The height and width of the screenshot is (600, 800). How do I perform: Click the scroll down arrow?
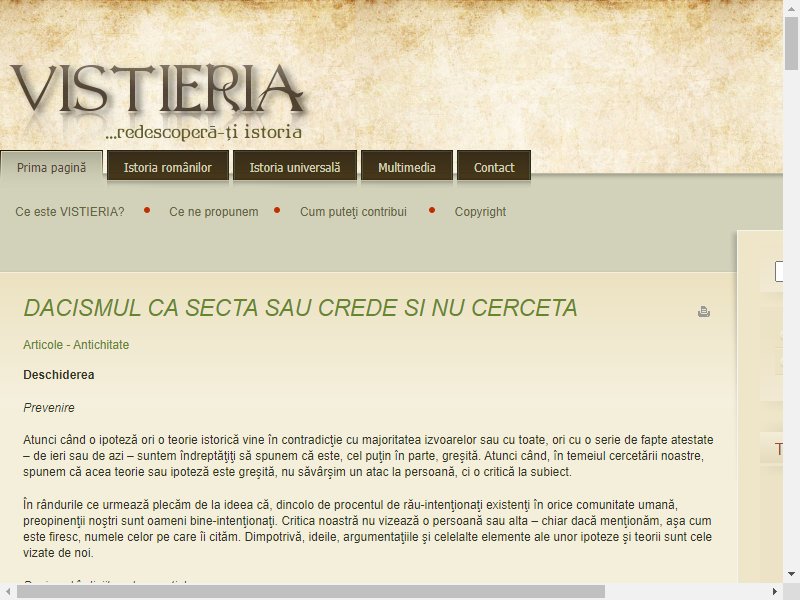pyautogui.click(x=791, y=574)
